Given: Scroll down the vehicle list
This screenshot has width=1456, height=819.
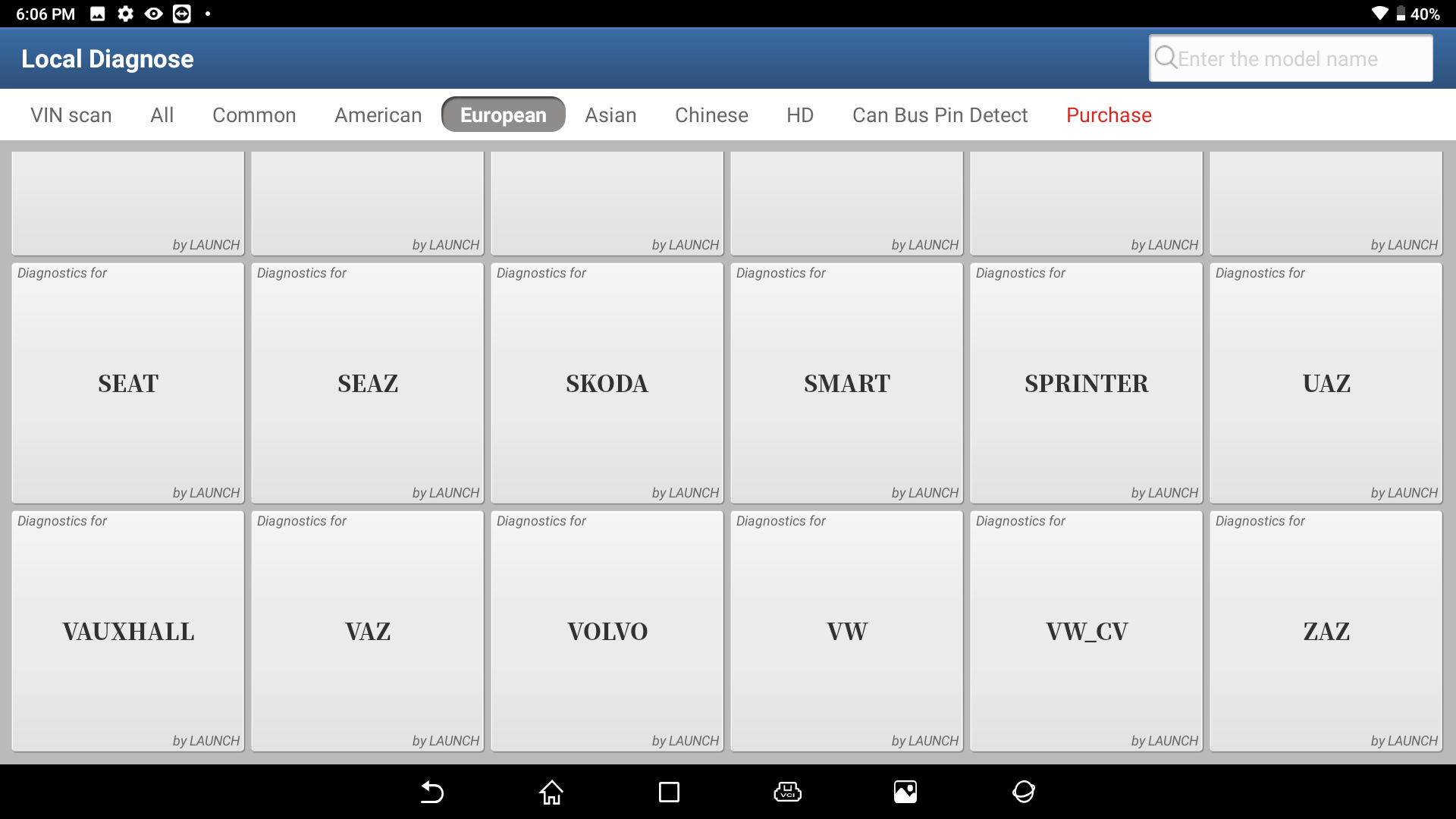Looking at the screenshot, I should (728, 450).
